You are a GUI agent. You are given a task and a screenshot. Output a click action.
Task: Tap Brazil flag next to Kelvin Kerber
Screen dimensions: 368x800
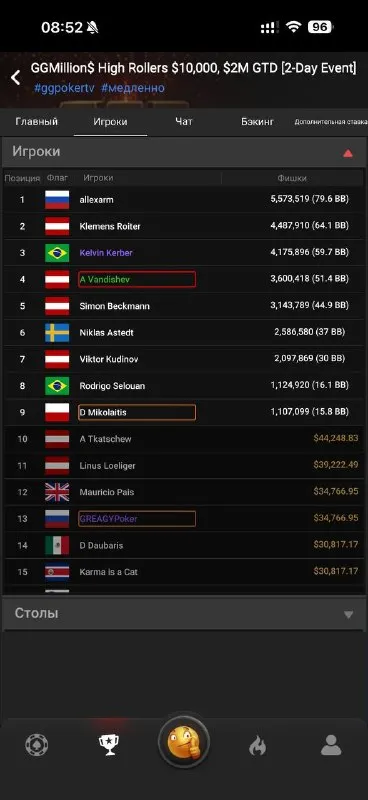[57, 253]
